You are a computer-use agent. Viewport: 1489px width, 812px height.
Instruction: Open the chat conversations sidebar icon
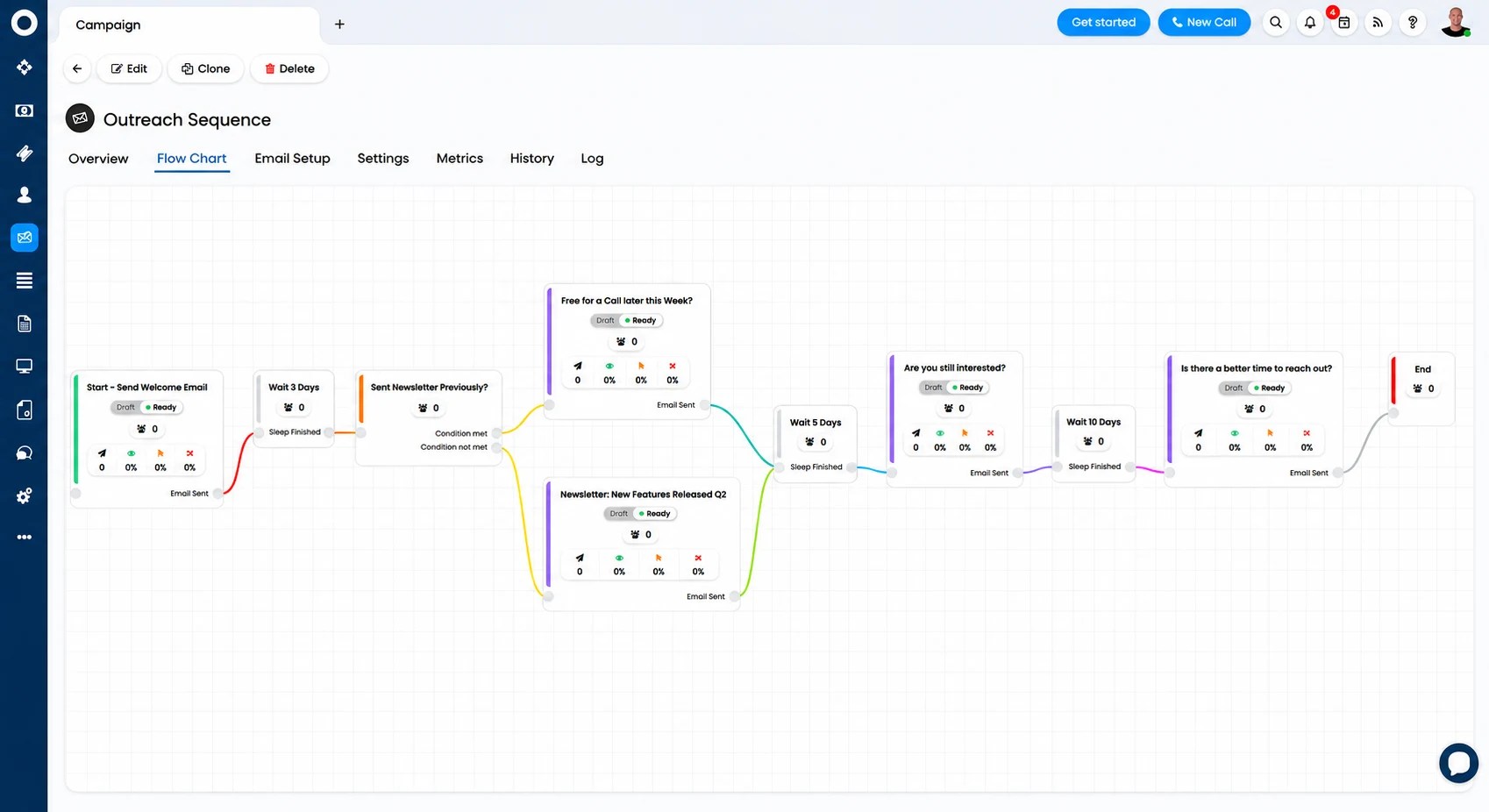click(x=24, y=452)
